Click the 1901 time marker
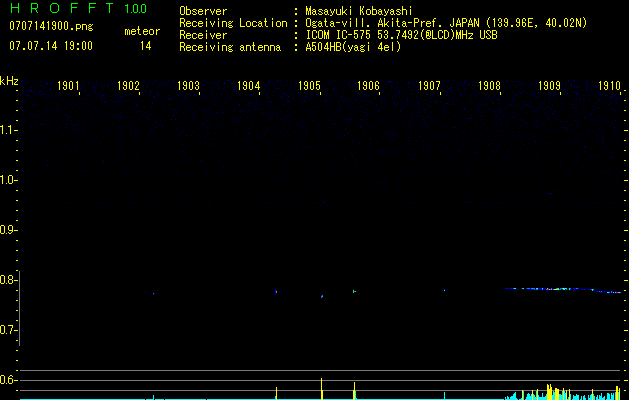Image resolution: width=629 pixels, height=400 pixels. (x=68, y=85)
